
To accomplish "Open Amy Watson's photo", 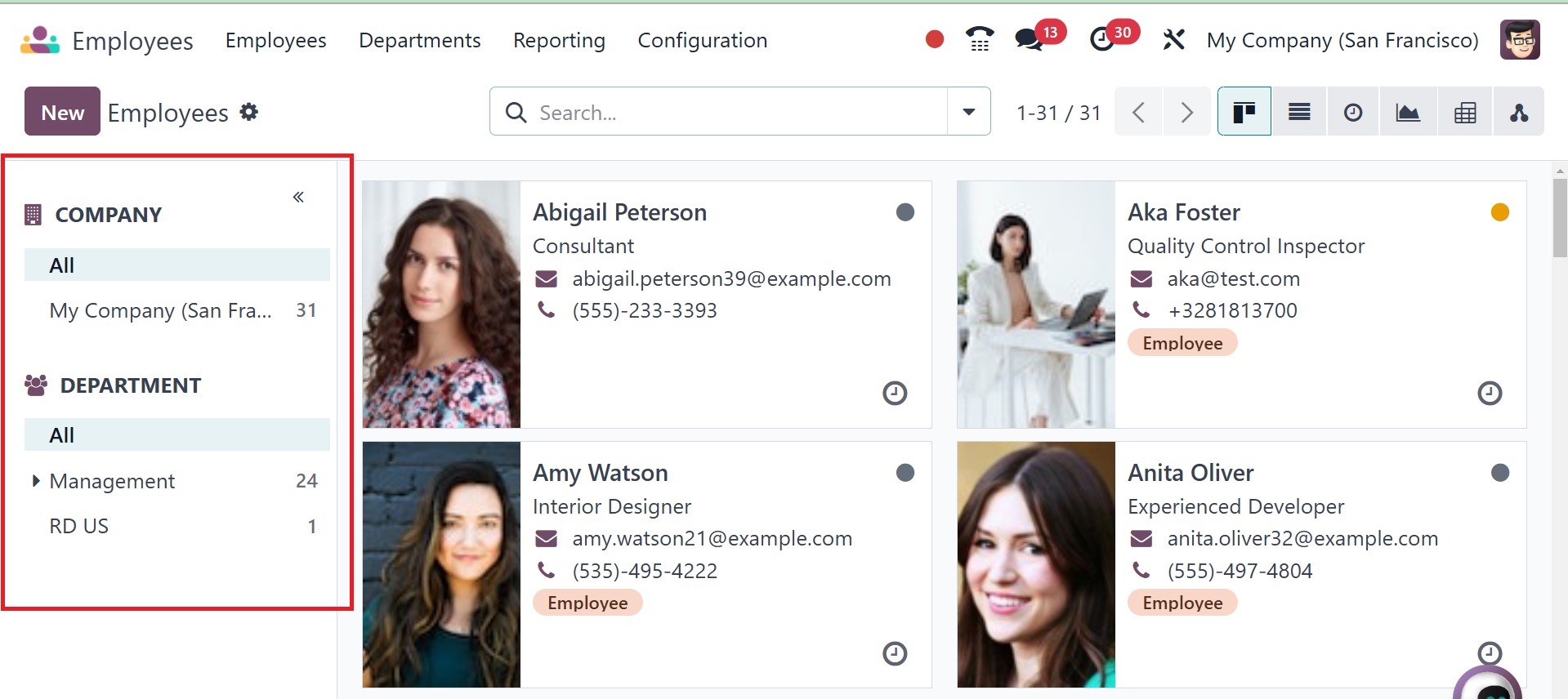I will point(441,565).
